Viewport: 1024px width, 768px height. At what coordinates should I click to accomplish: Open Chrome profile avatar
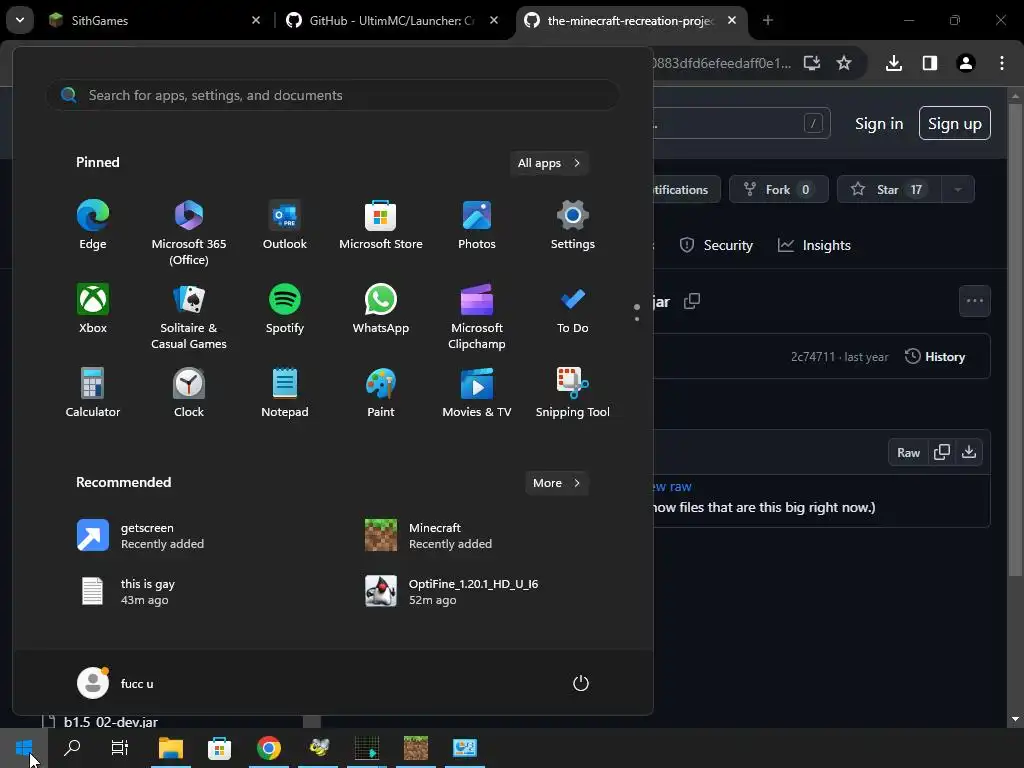(x=966, y=63)
